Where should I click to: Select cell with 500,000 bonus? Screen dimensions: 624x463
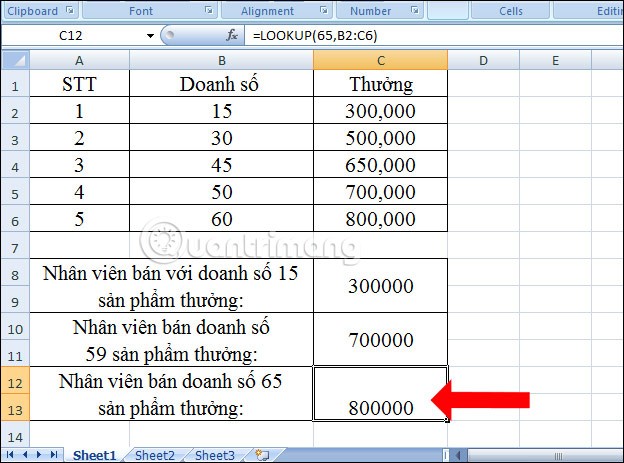point(380,137)
